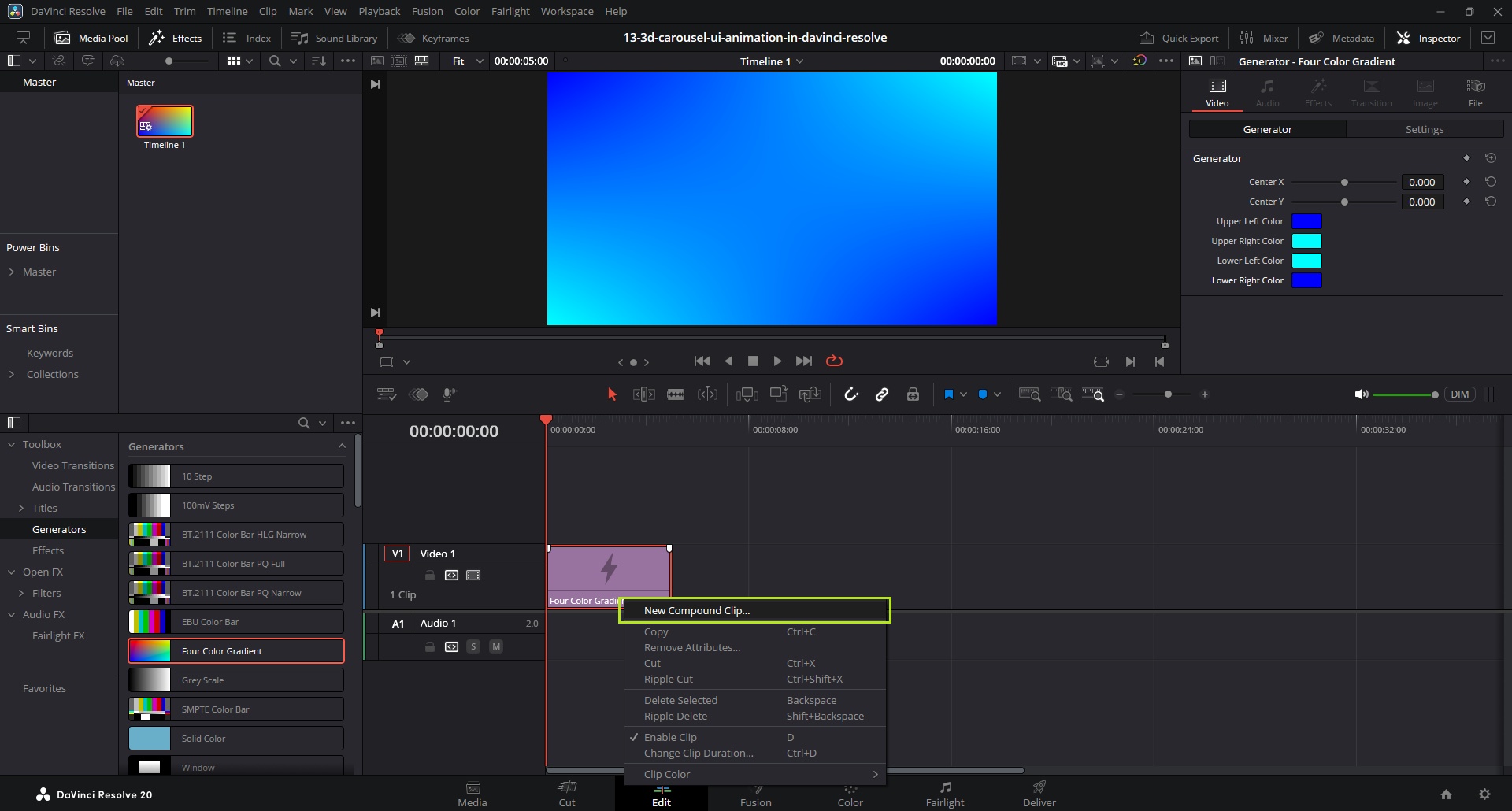Screen dimensions: 1512x811
Task: Open the Fit zoom dropdown
Action: (467, 61)
